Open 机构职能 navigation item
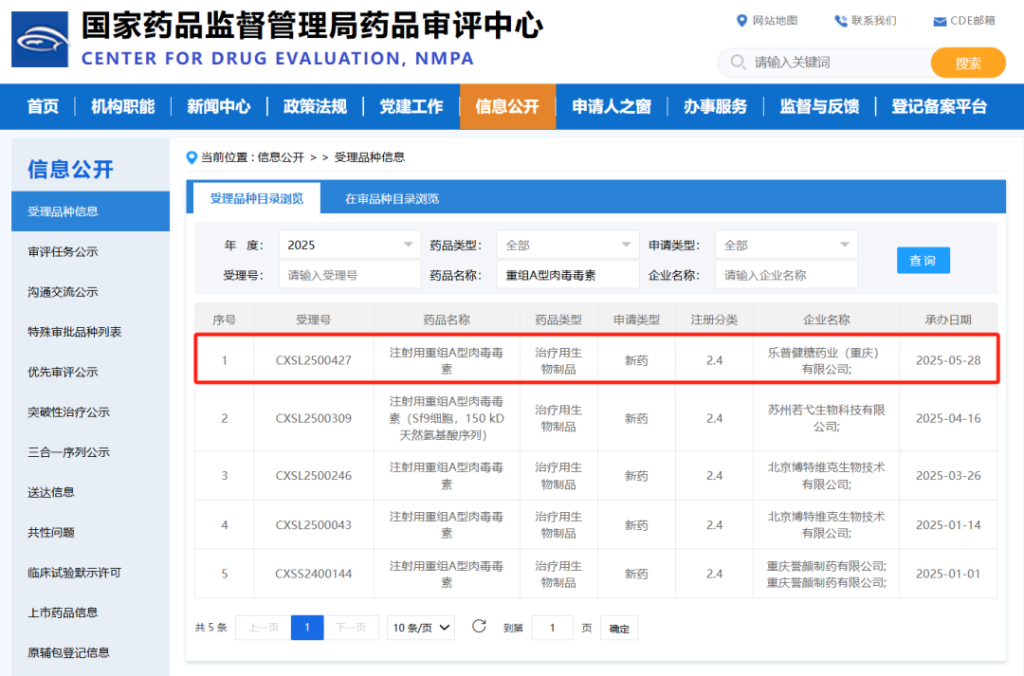 point(123,106)
